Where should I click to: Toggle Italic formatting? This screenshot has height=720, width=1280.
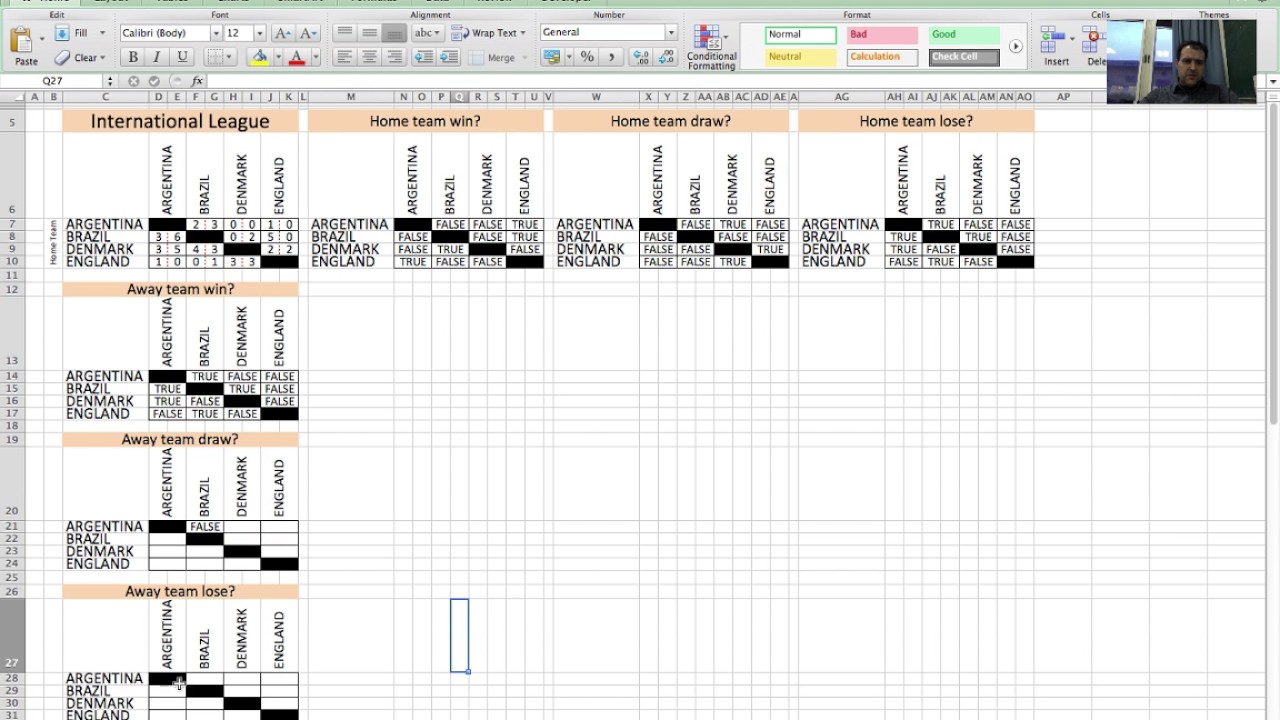[157, 58]
